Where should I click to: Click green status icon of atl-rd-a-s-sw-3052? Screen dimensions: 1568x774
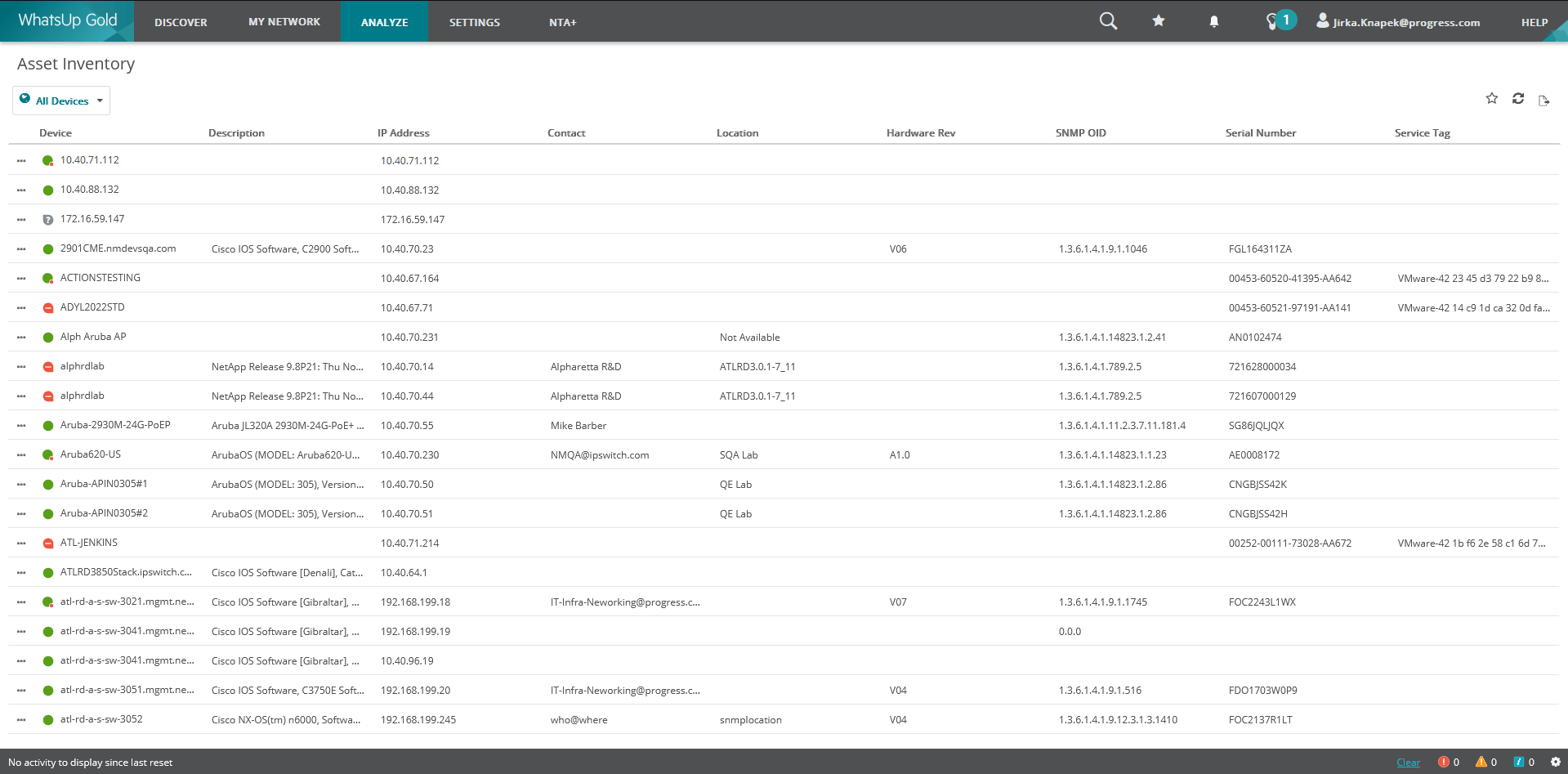(x=48, y=720)
